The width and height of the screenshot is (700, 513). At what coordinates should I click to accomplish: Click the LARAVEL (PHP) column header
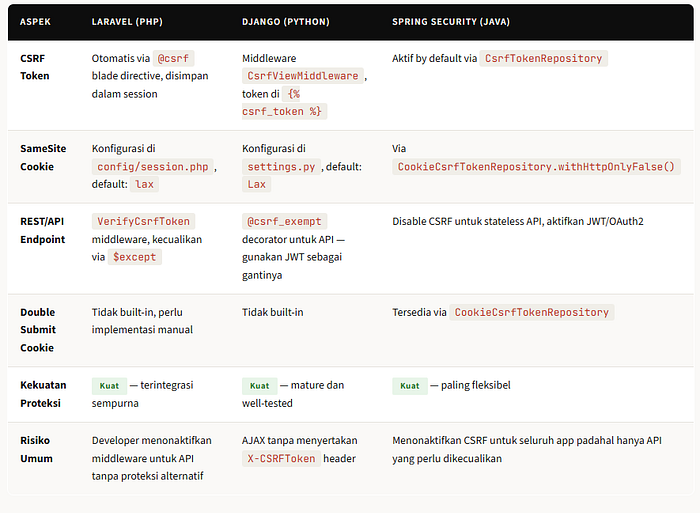(x=127, y=22)
